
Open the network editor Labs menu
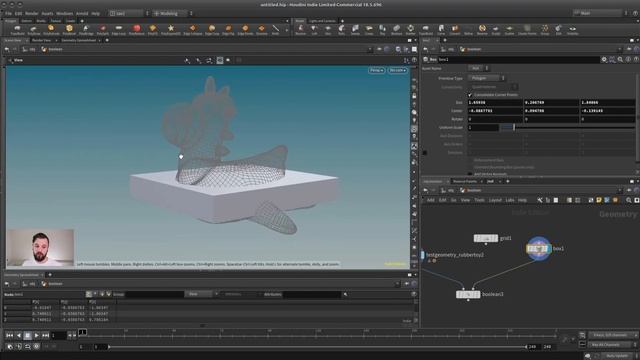(x=510, y=200)
